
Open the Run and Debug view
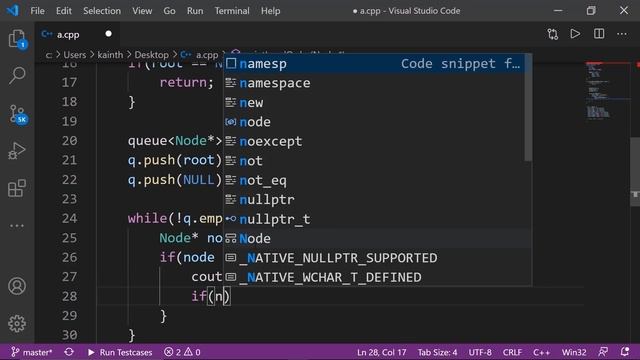(17, 151)
